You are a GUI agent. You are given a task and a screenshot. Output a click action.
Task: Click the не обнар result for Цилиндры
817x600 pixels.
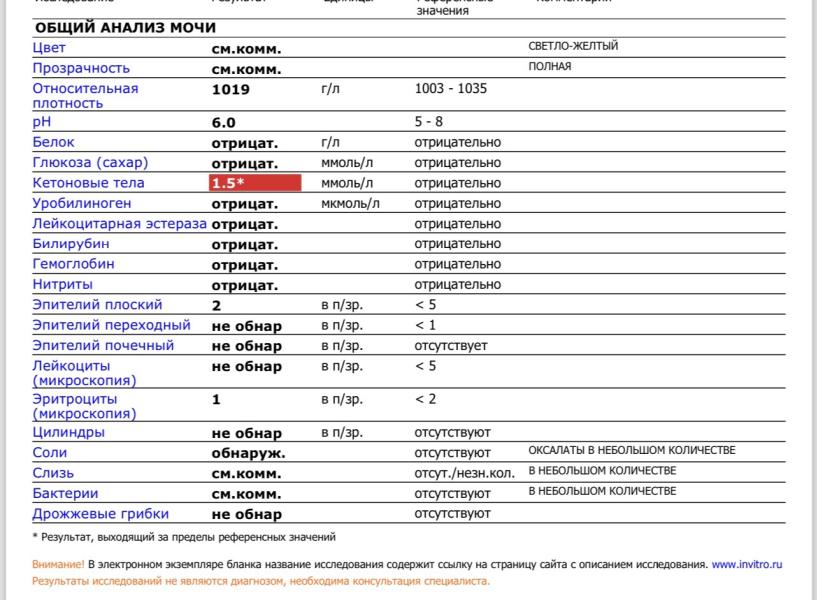click(x=246, y=433)
